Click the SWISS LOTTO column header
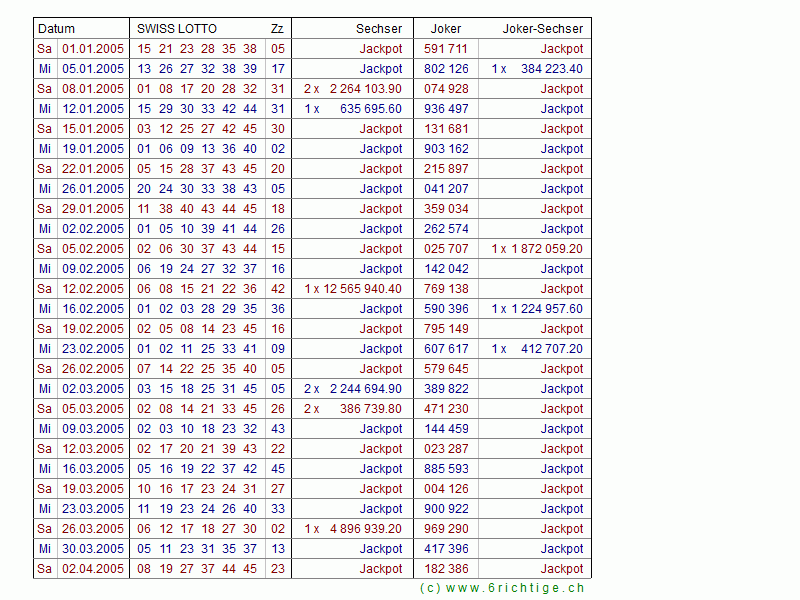800x600 pixels. 177,29
